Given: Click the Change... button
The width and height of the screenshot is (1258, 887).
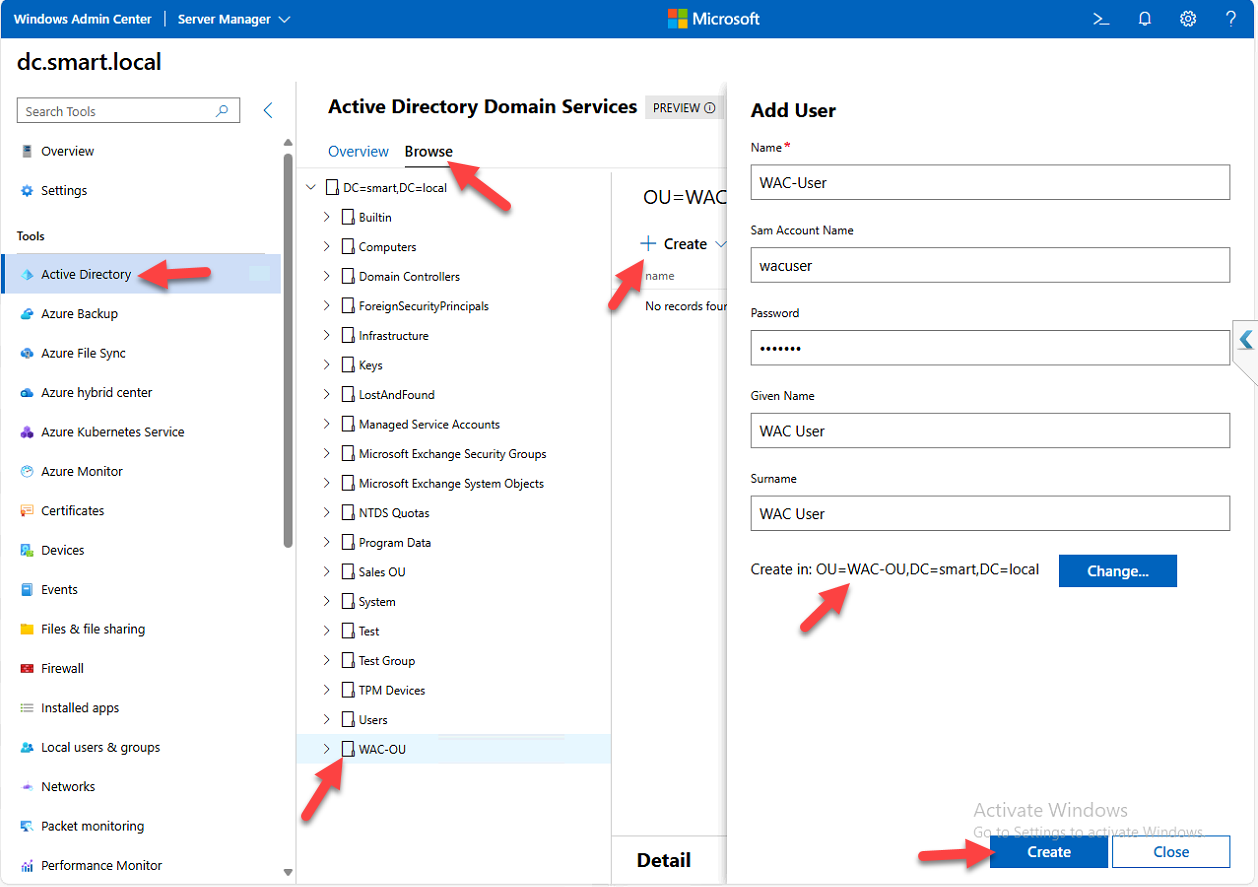Looking at the screenshot, I should [x=1118, y=571].
